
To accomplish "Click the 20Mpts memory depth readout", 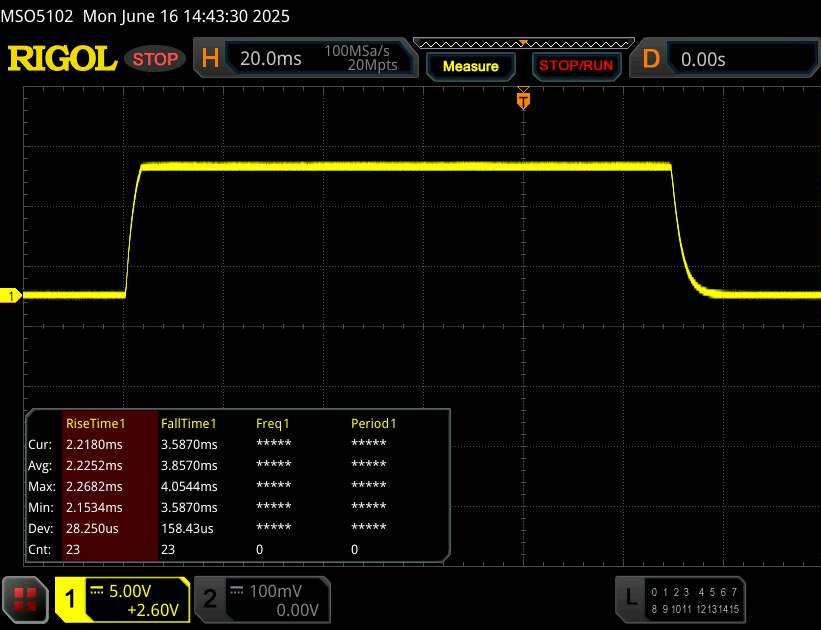I will (x=372, y=65).
